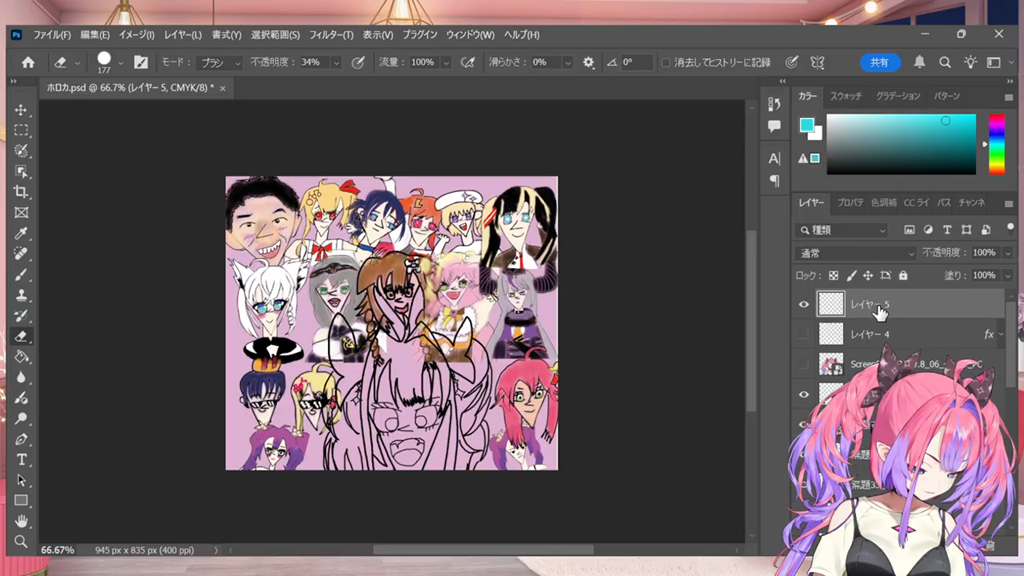Viewport: 1024px width, 576px height.
Task: Click the rainbow hue slider strip
Action: click(x=996, y=144)
